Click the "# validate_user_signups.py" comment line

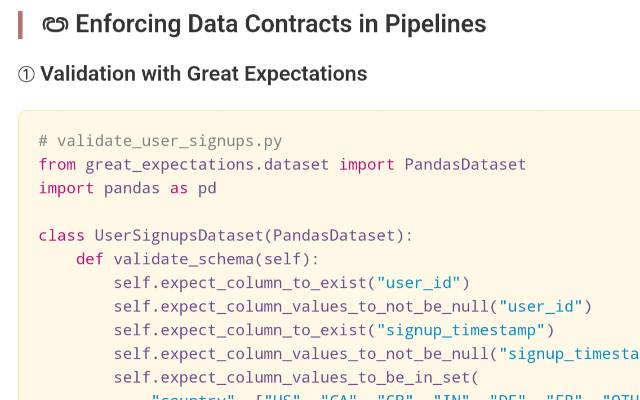pos(160,140)
